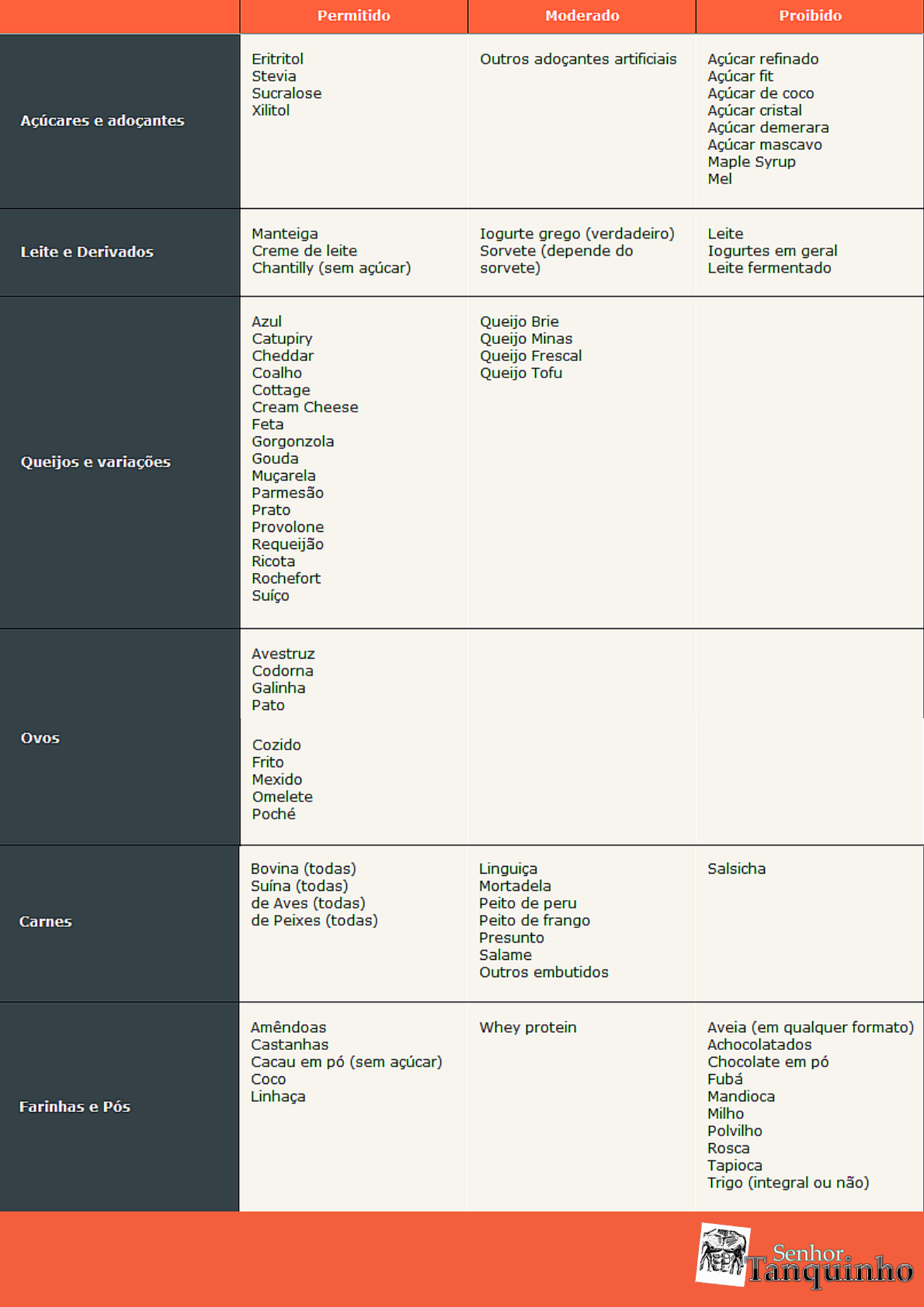This screenshot has width=924, height=1307.
Task: Click Eritritol in the permitted sweeteners
Action: coord(277,59)
